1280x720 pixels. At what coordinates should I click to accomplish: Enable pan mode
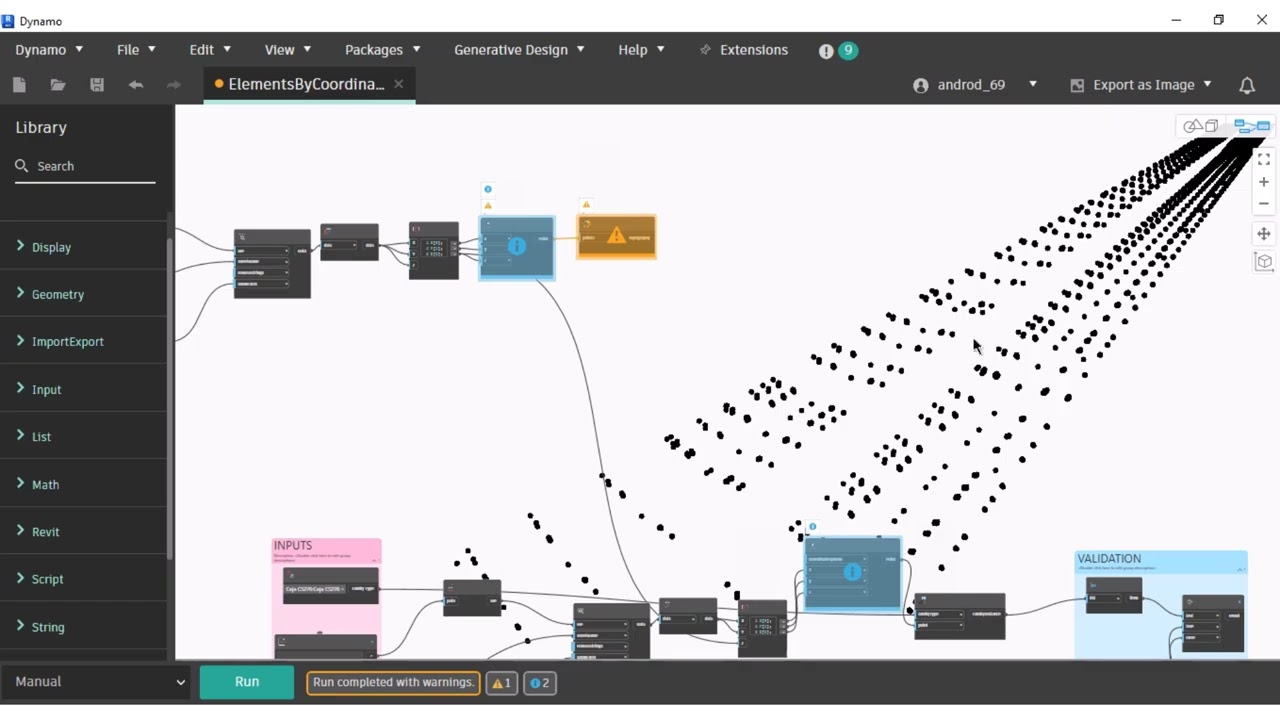[x=1264, y=234]
